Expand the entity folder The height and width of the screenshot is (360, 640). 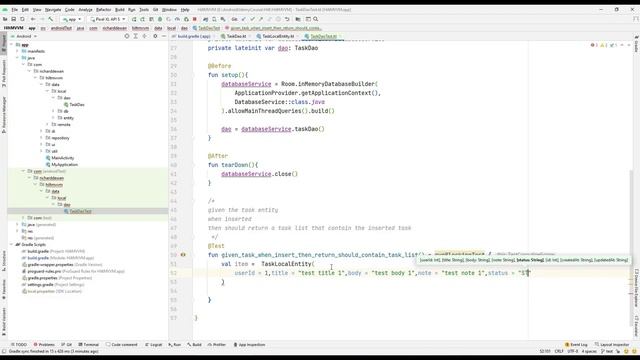[x=53, y=118]
